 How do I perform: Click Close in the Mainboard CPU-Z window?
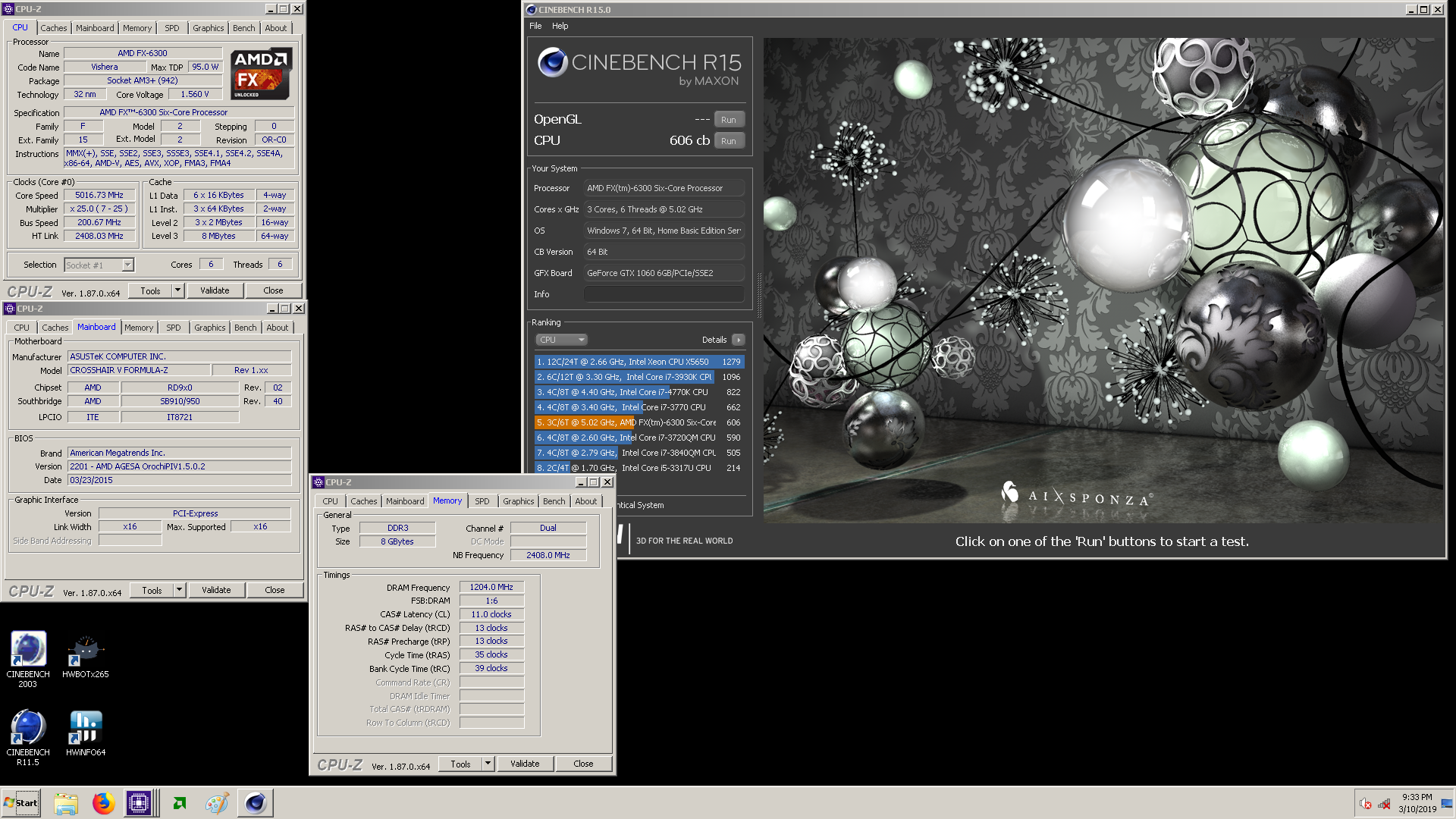tap(275, 590)
